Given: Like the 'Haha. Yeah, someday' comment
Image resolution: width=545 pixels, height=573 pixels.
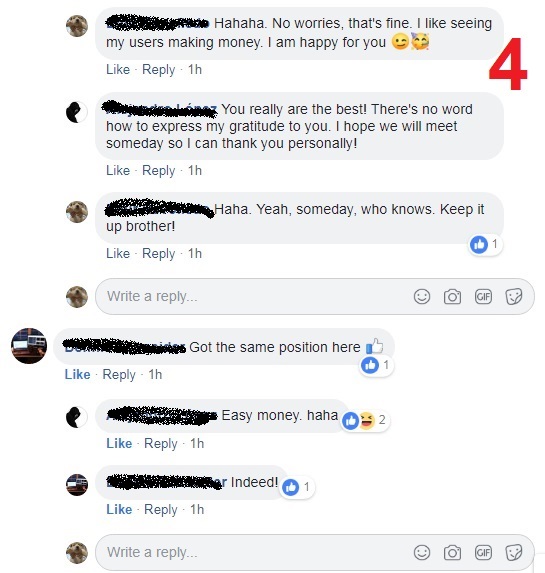Looking at the screenshot, I should click(x=118, y=253).
